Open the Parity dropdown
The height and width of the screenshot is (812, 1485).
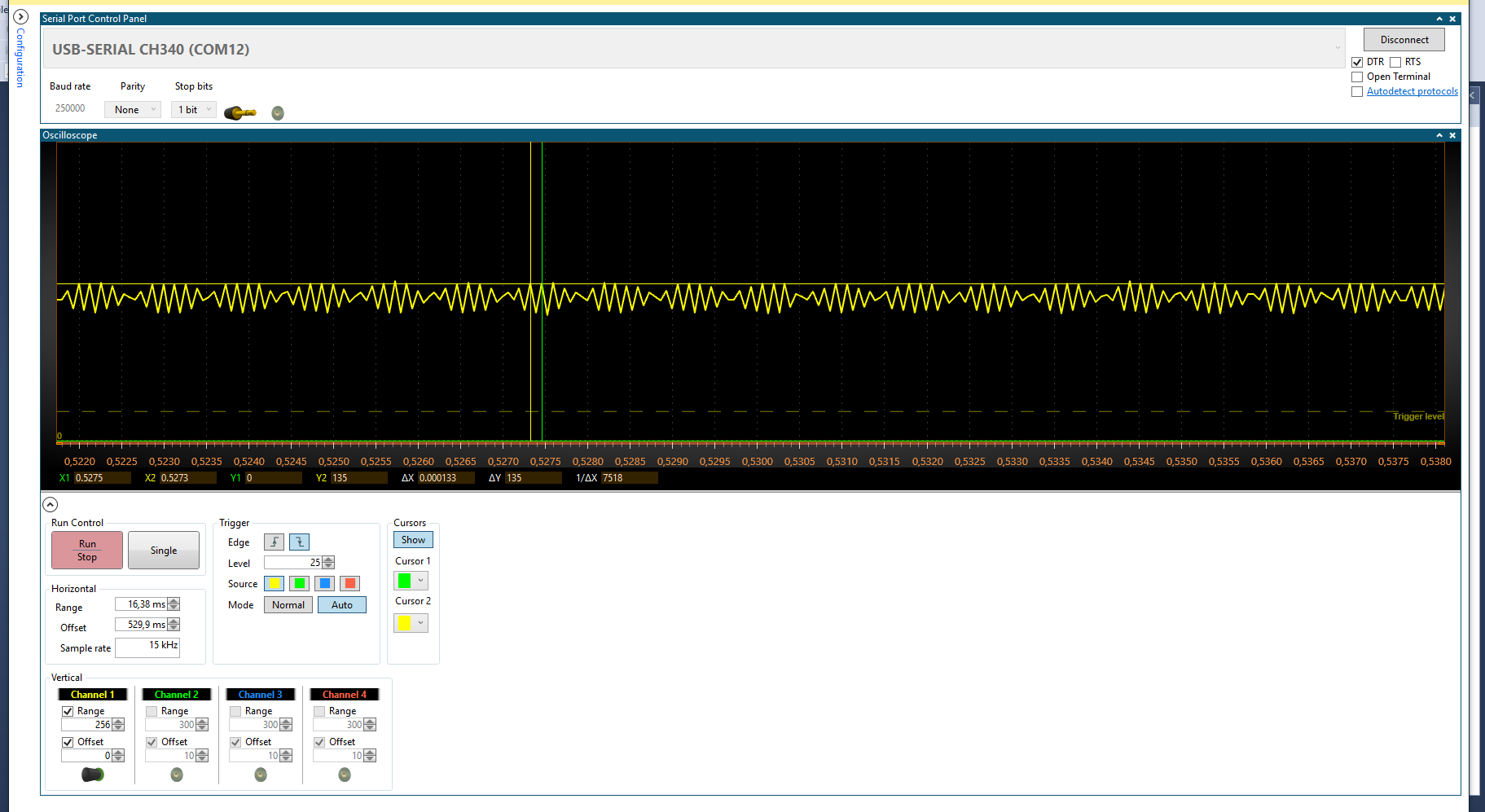(x=133, y=110)
